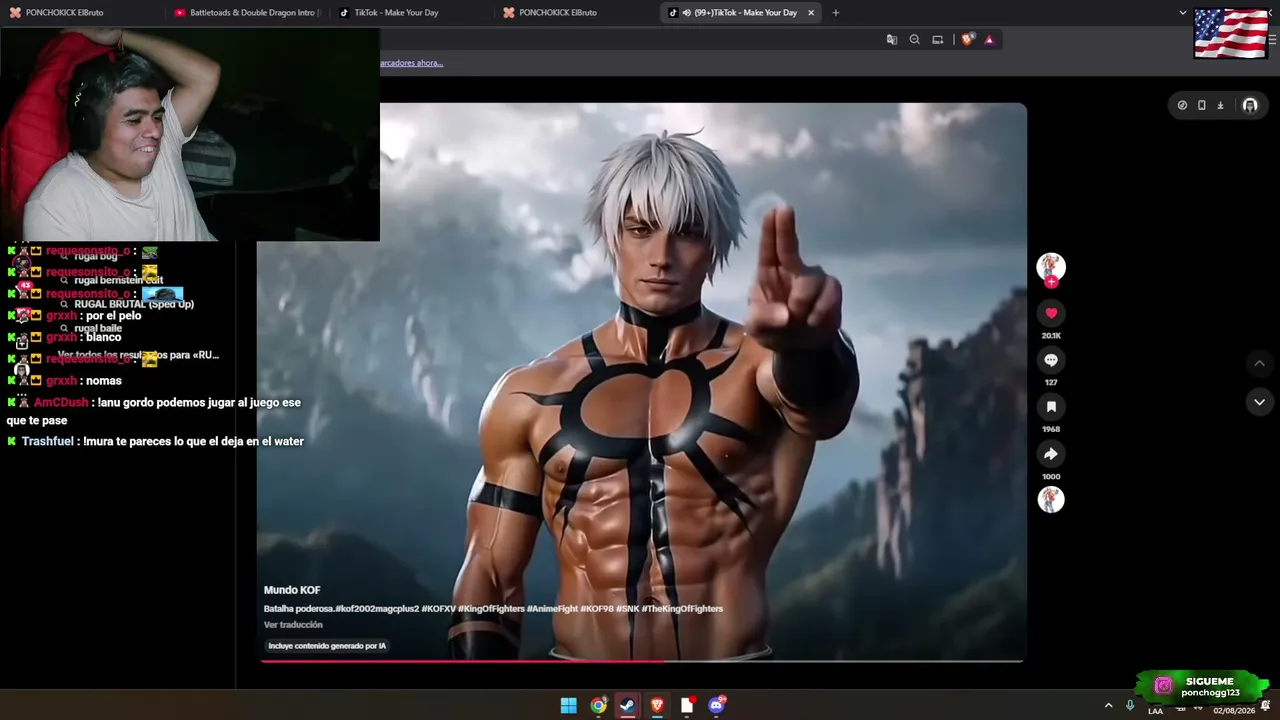Open the TikTok coins icon in top pill
1280x720 pixels.
(x=1182, y=105)
